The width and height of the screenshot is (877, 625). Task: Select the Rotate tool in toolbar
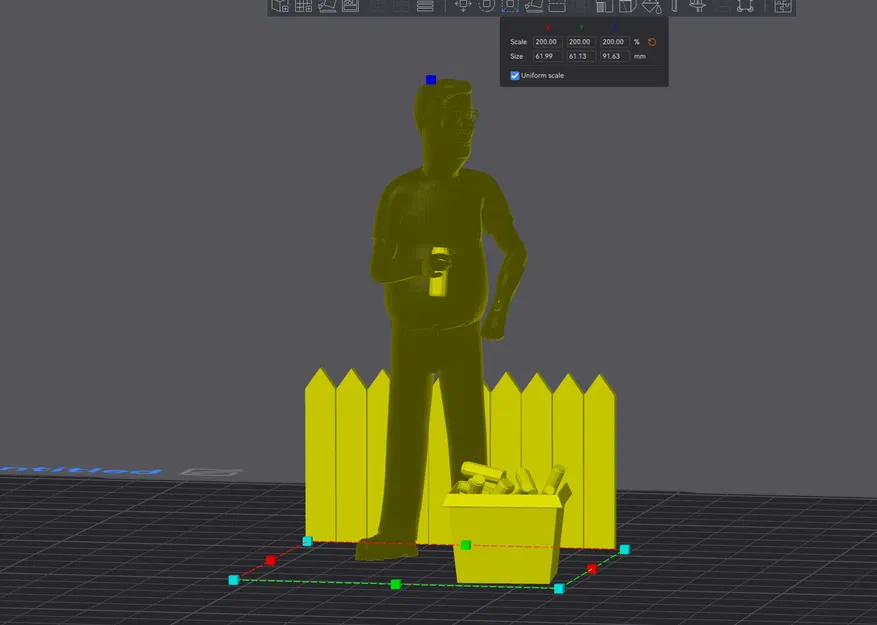click(487, 6)
